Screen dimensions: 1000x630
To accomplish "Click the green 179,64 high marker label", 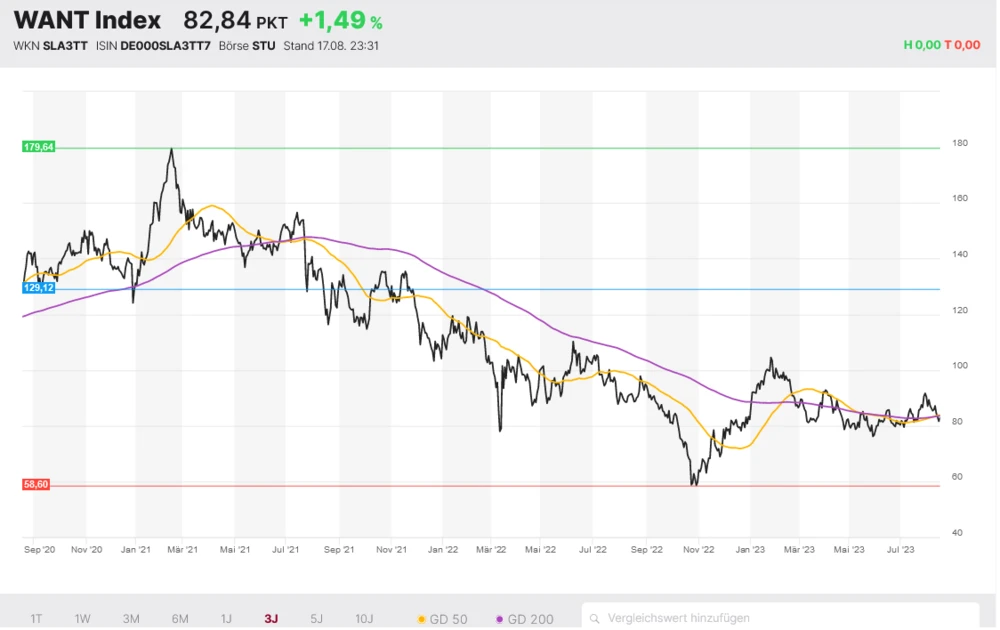I will tap(39, 147).
